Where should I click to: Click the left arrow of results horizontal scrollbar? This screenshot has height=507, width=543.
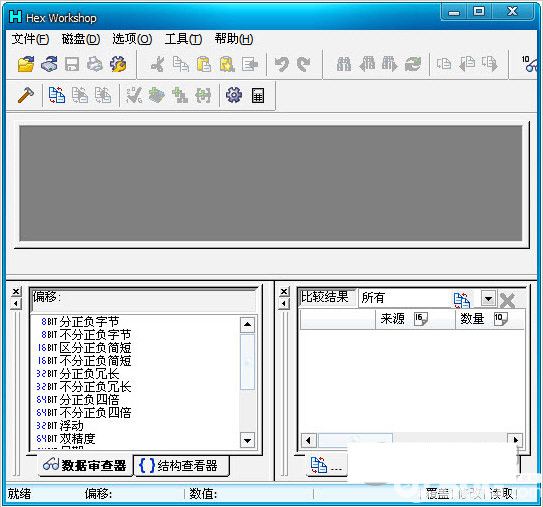[x=308, y=440]
